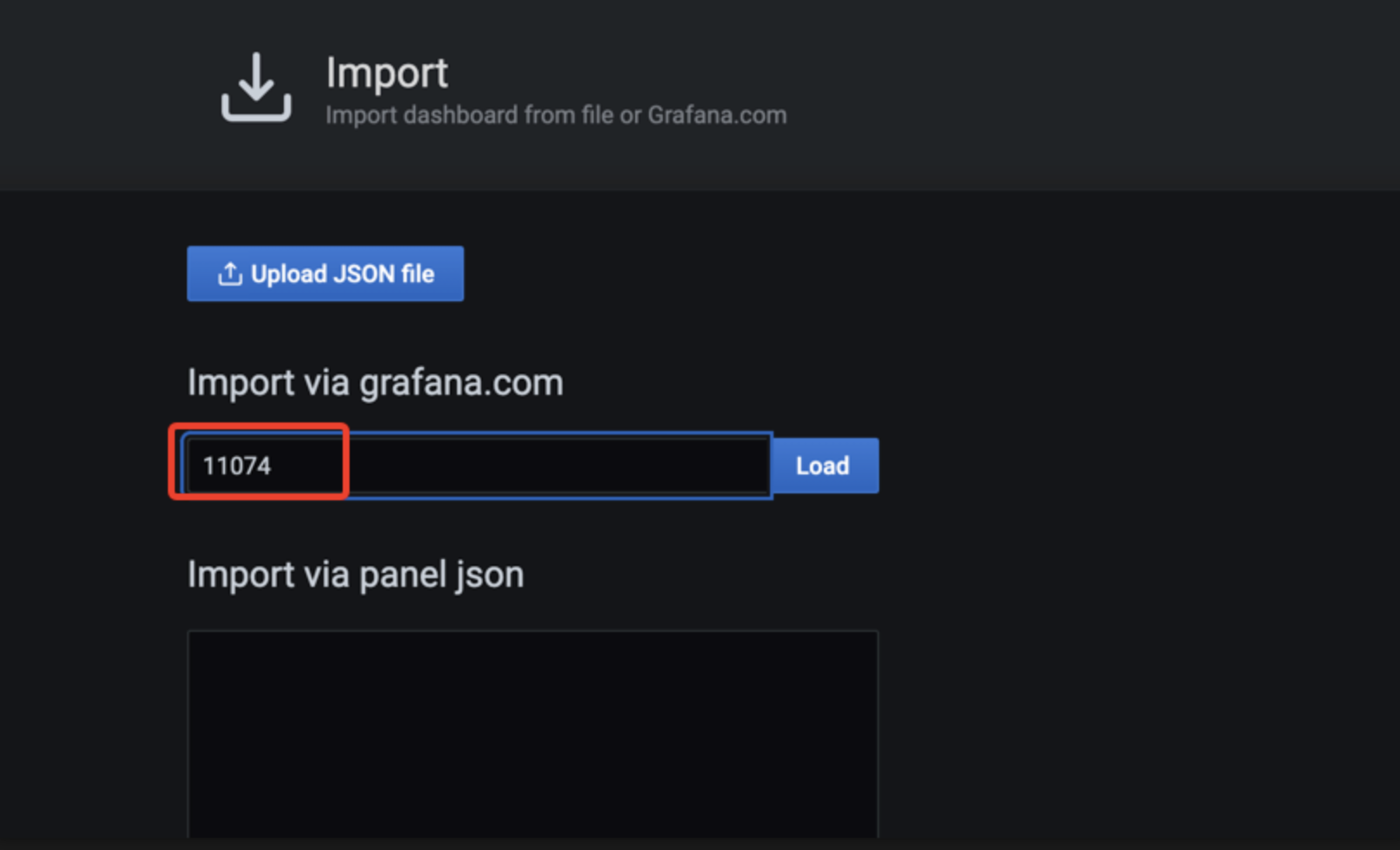Click the upload arrow icon on Upload button
The width and height of the screenshot is (1400, 850).
coord(229,274)
